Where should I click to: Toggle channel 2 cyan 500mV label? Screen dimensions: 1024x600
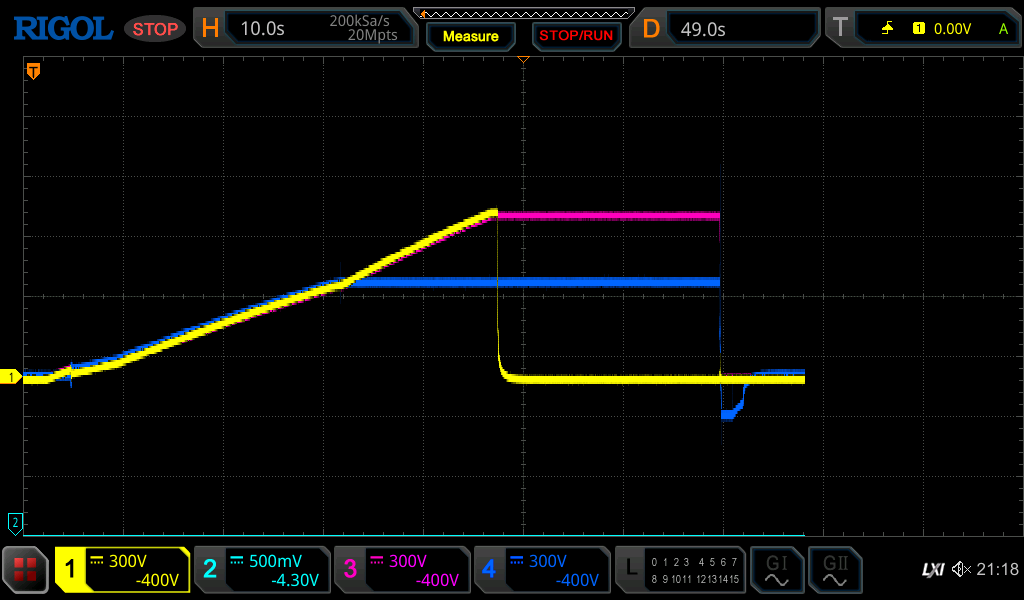coord(262,570)
